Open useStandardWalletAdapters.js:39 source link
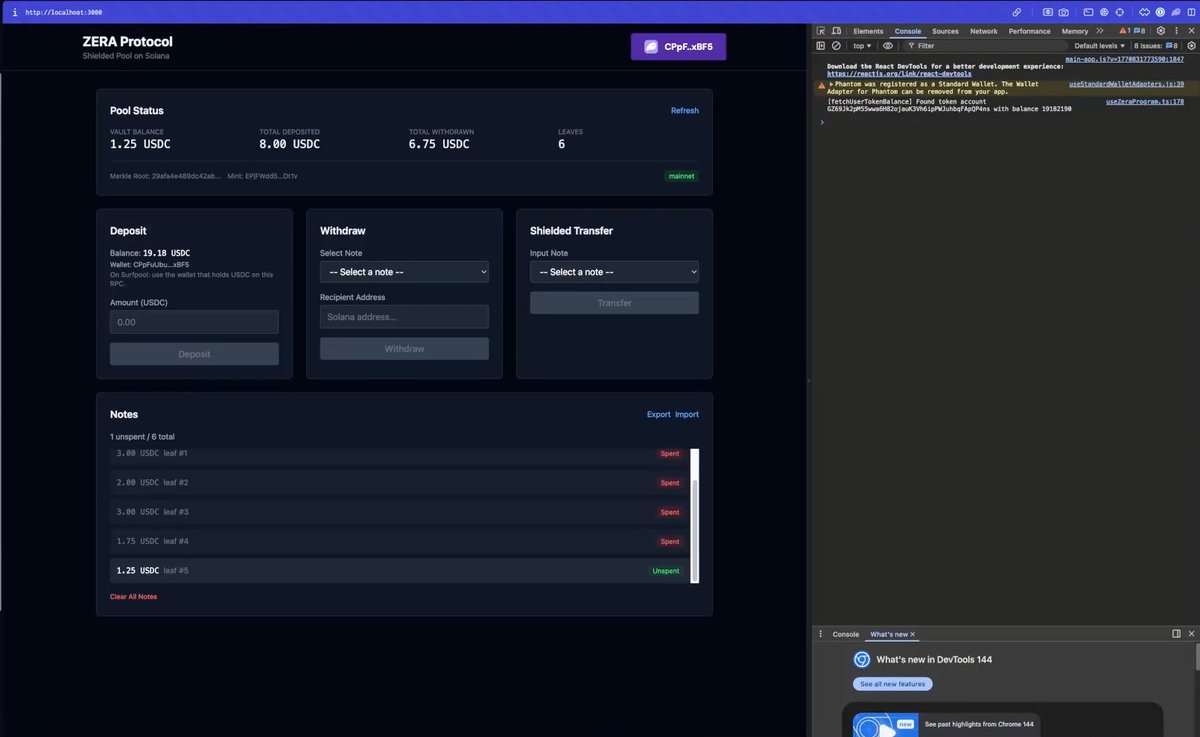This screenshot has width=1200, height=737. [1126, 85]
